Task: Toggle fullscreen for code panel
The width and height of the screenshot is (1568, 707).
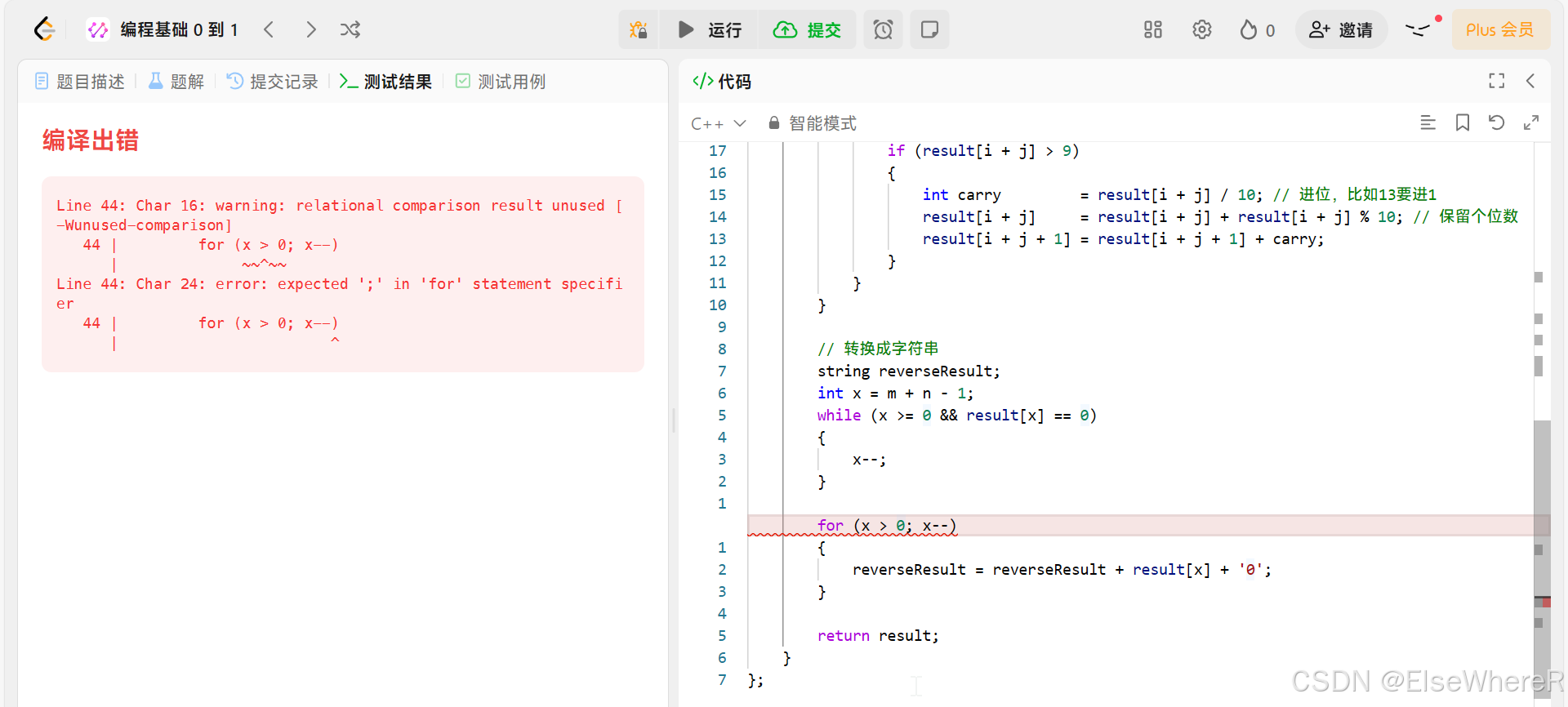Action: 1496,81
